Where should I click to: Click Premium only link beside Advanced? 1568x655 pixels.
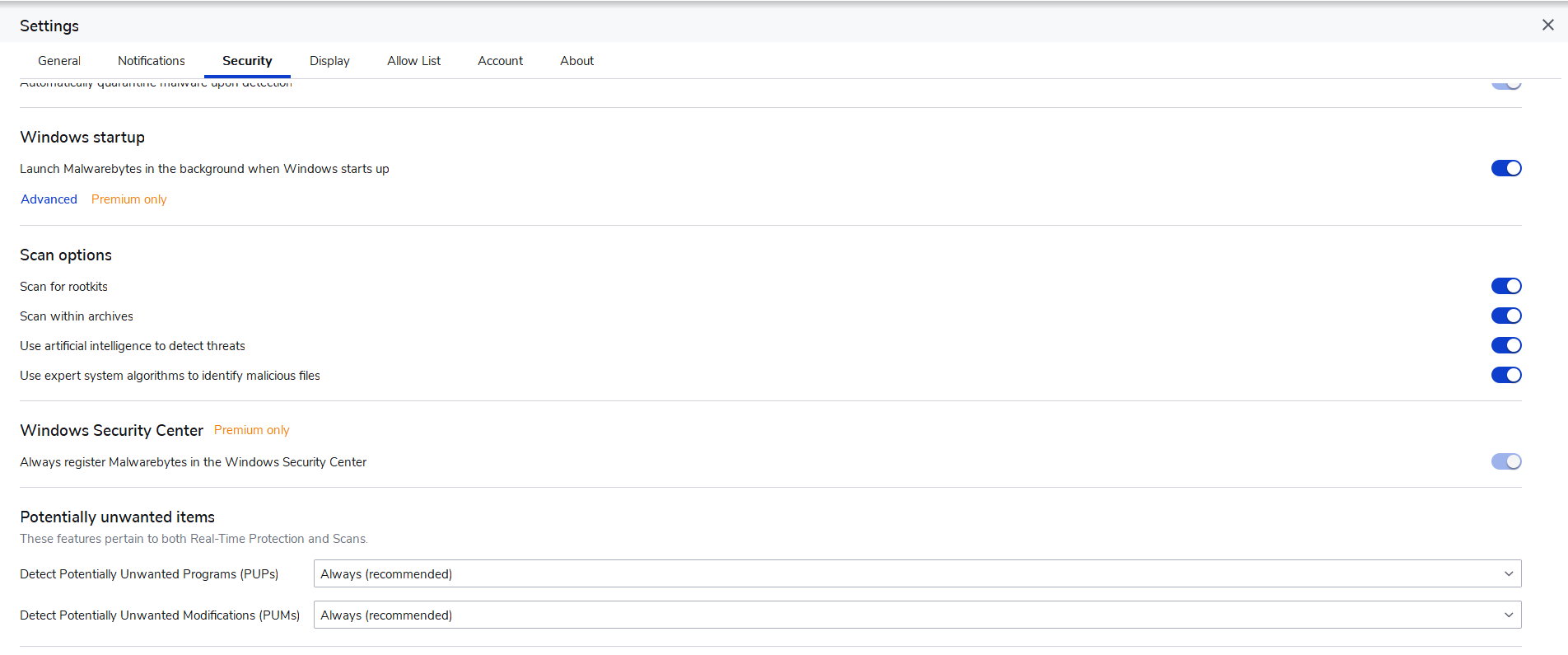pos(128,199)
